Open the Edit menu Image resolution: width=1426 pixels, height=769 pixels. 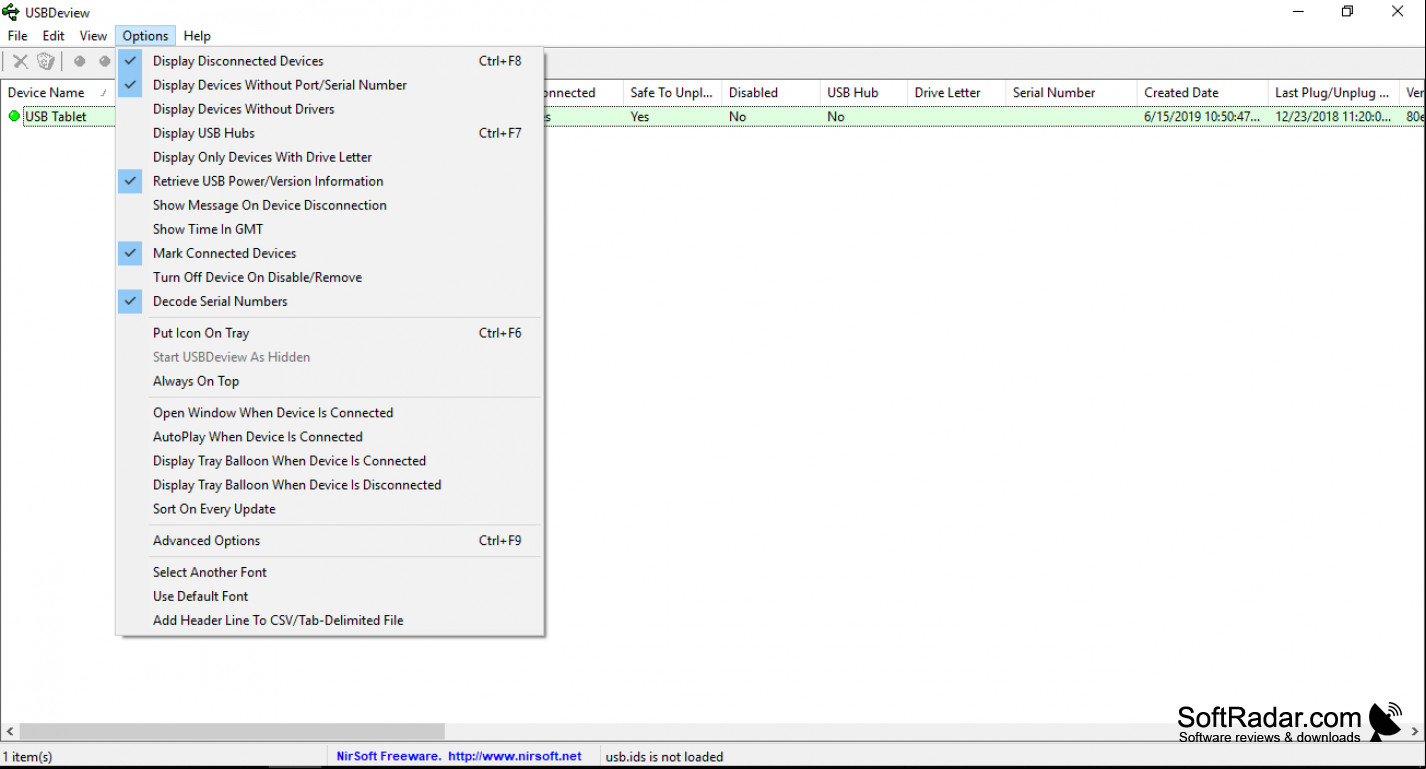pos(53,36)
